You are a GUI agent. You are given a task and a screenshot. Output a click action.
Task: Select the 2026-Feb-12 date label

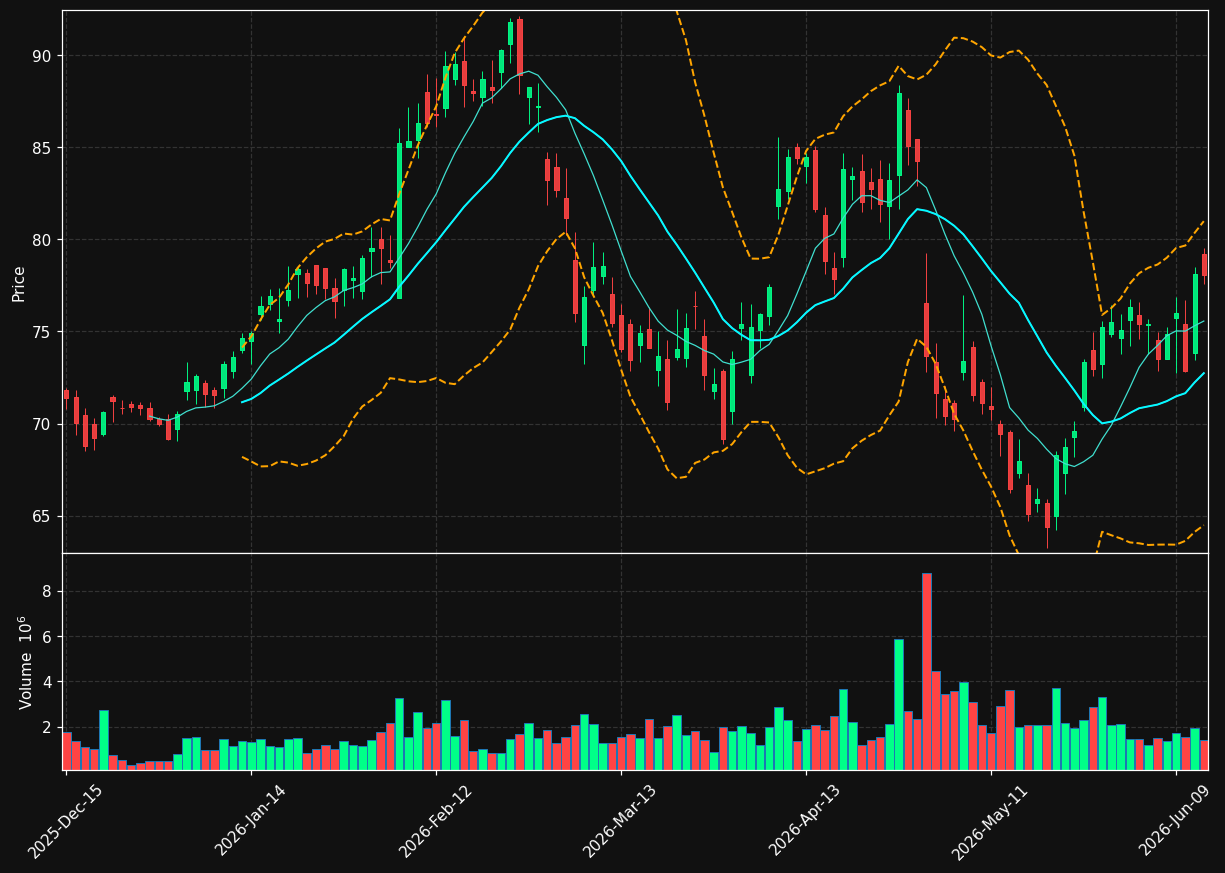435,821
